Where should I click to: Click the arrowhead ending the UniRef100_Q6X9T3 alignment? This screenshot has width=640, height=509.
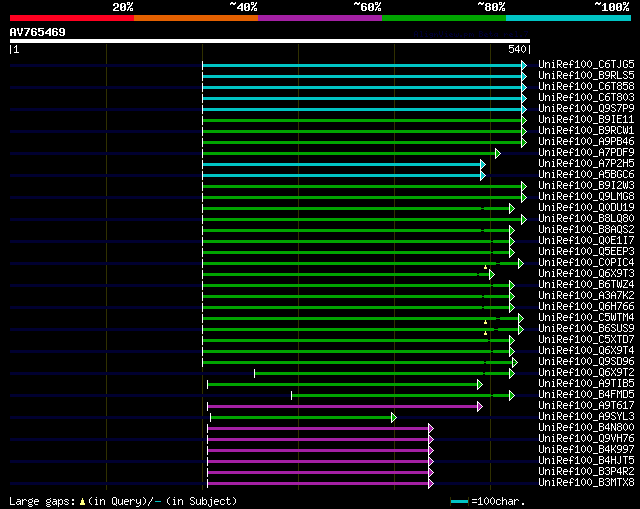(x=492, y=275)
